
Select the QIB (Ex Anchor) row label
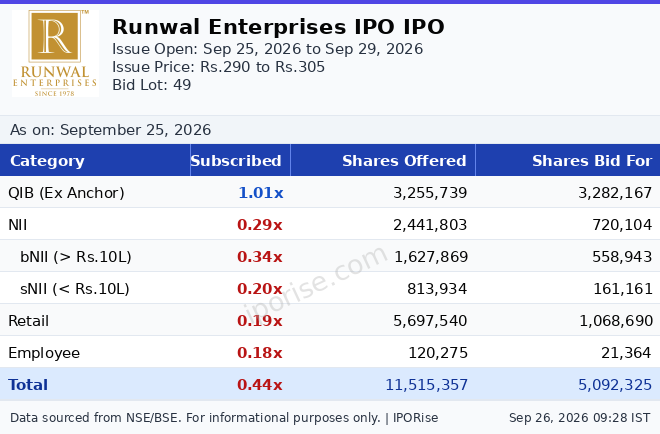(66, 193)
